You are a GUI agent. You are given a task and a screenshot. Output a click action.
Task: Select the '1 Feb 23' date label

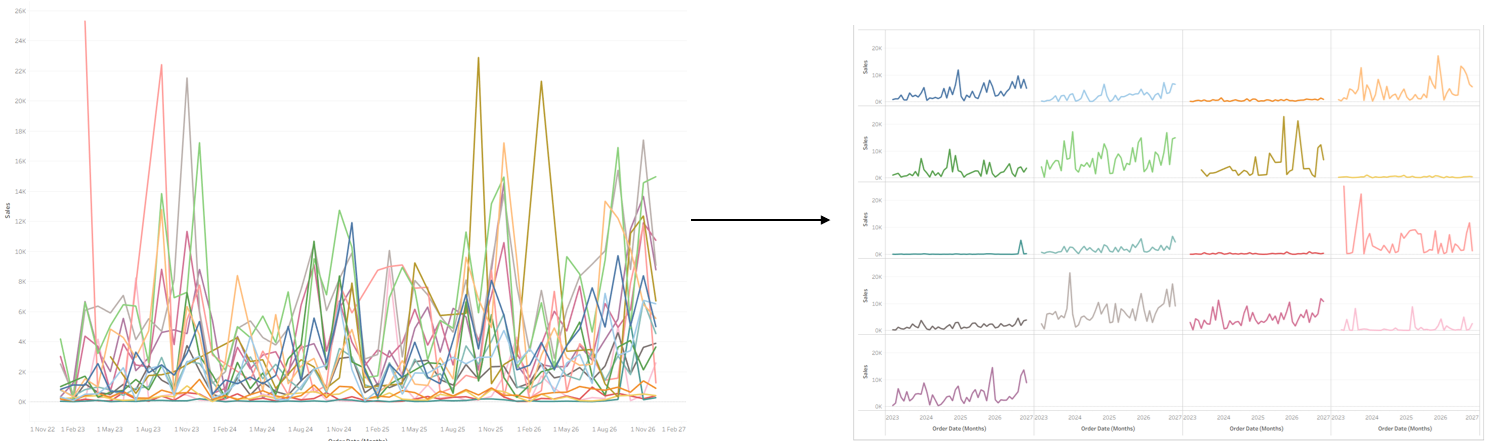tap(73, 429)
